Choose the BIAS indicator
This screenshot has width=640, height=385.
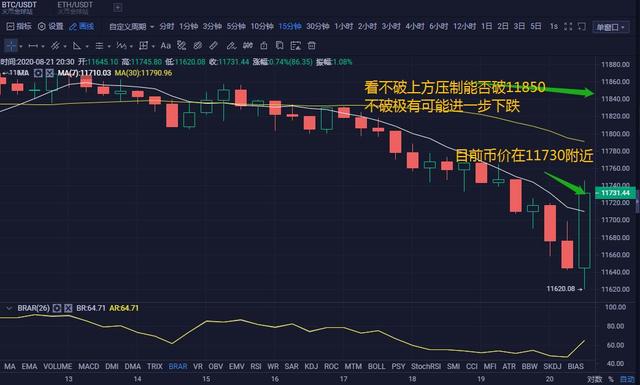576,367
